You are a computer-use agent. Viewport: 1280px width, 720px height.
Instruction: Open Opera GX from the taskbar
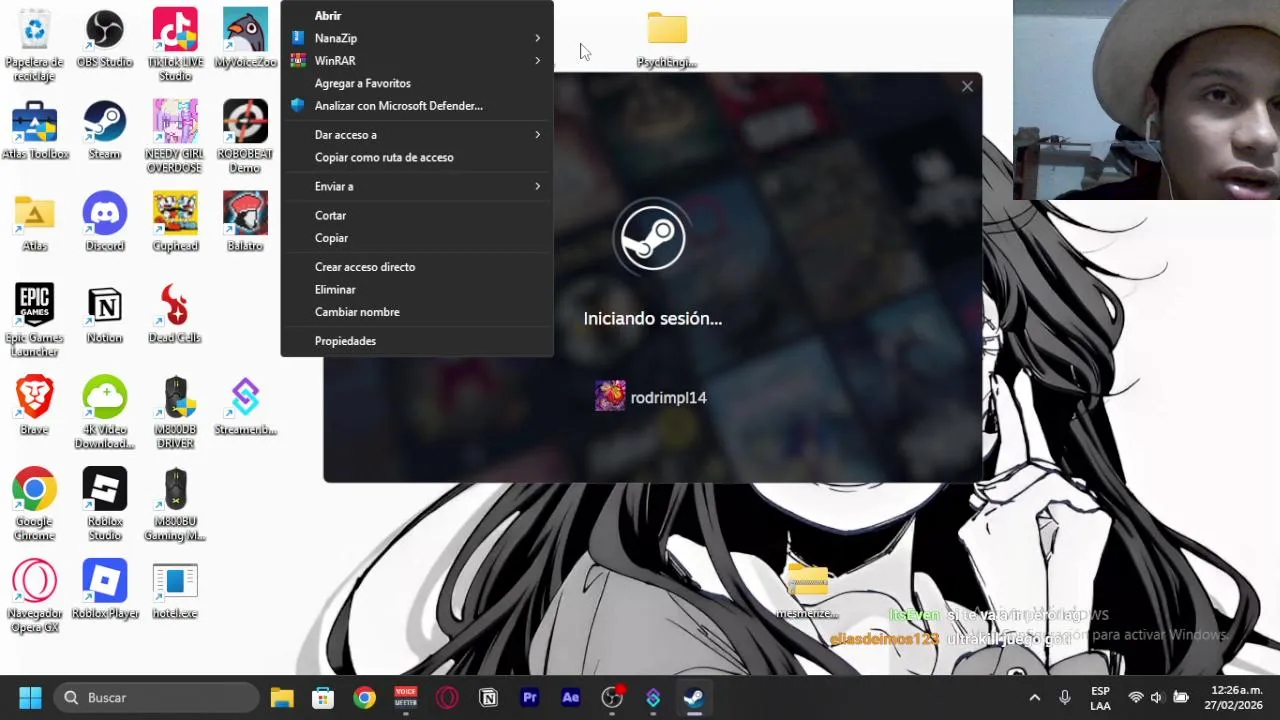(x=447, y=697)
